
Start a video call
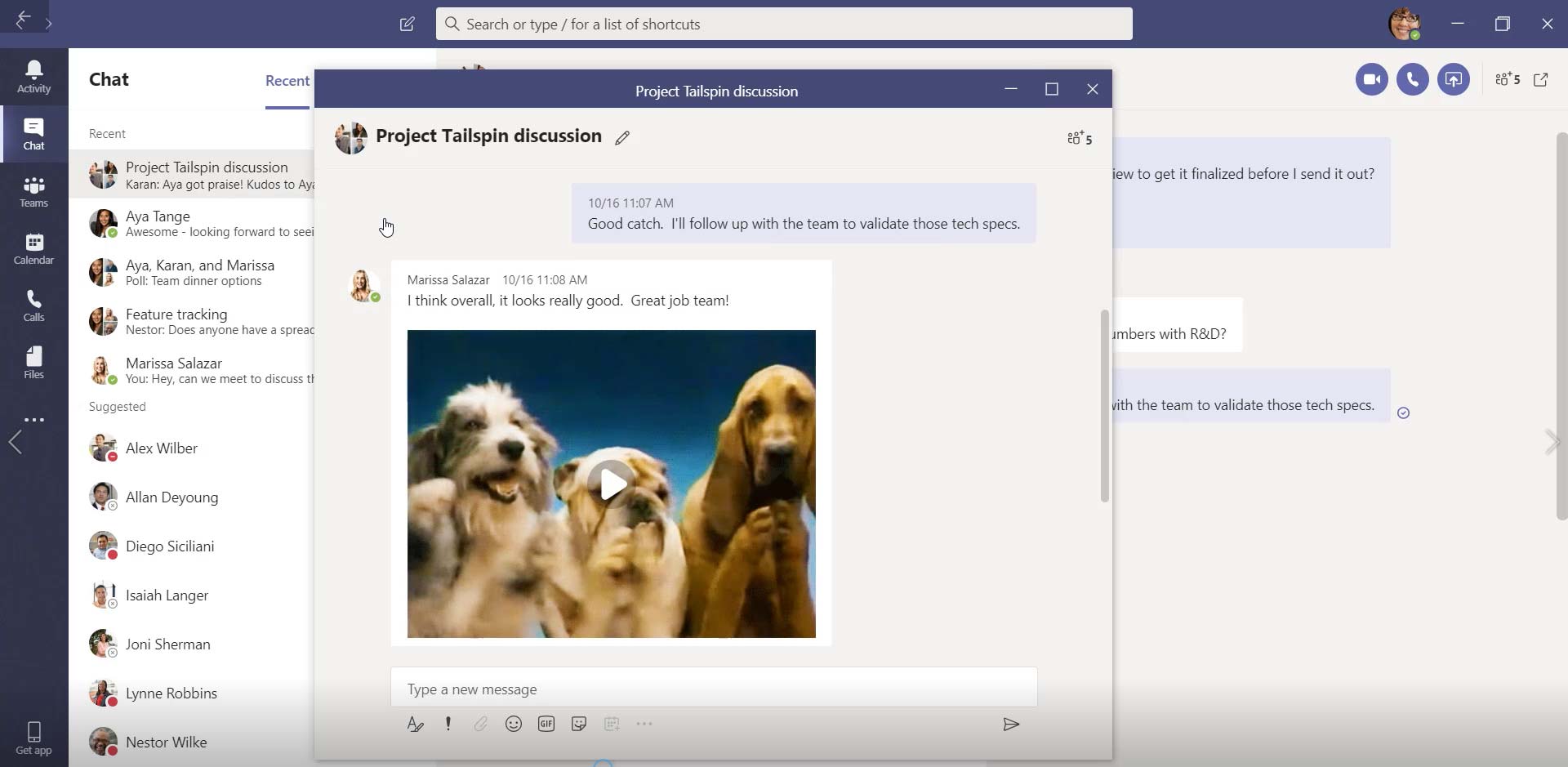[1372, 79]
